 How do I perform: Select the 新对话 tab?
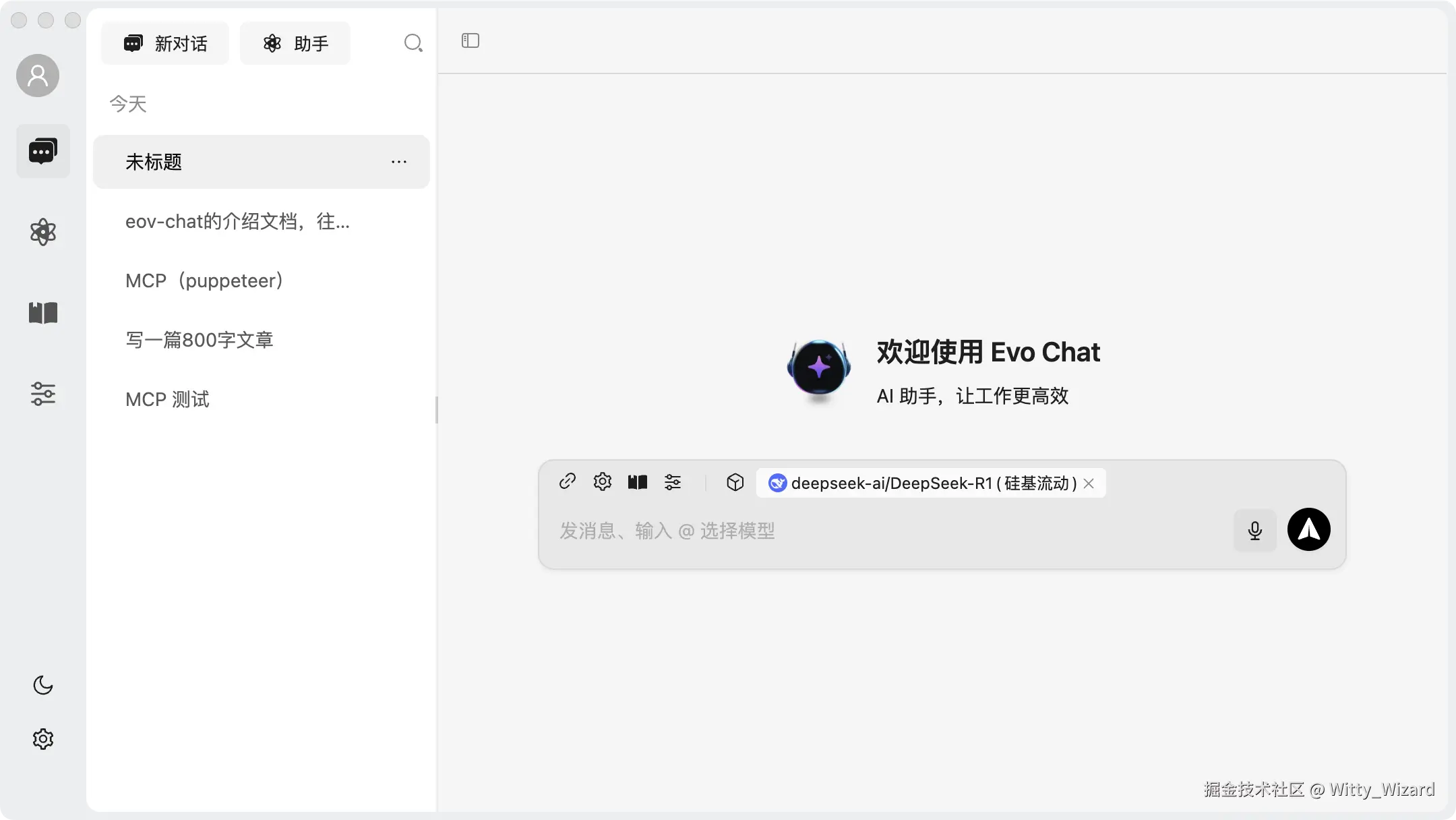tap(164, 42)
